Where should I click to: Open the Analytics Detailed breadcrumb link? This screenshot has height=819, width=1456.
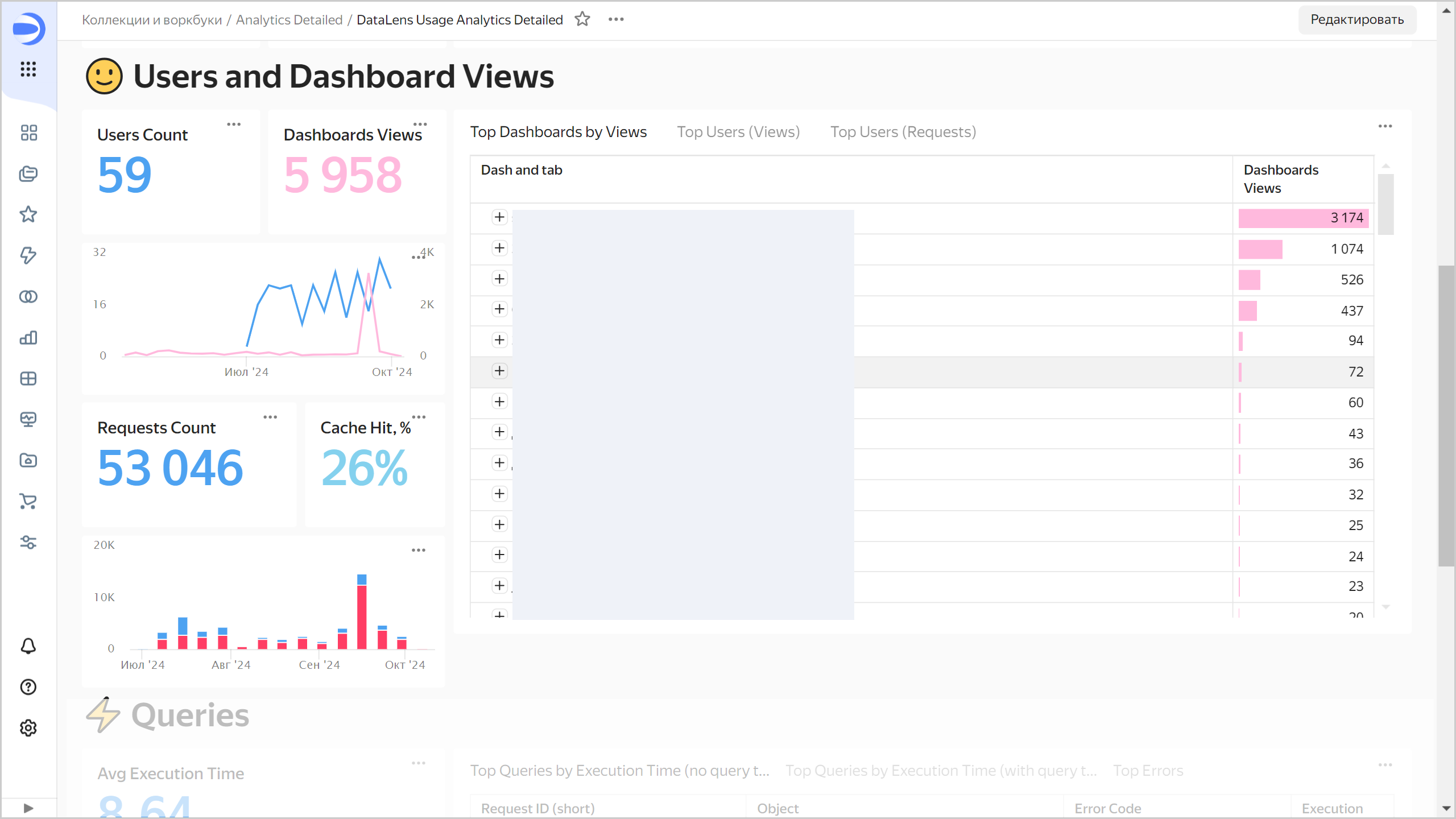(289, 19)
